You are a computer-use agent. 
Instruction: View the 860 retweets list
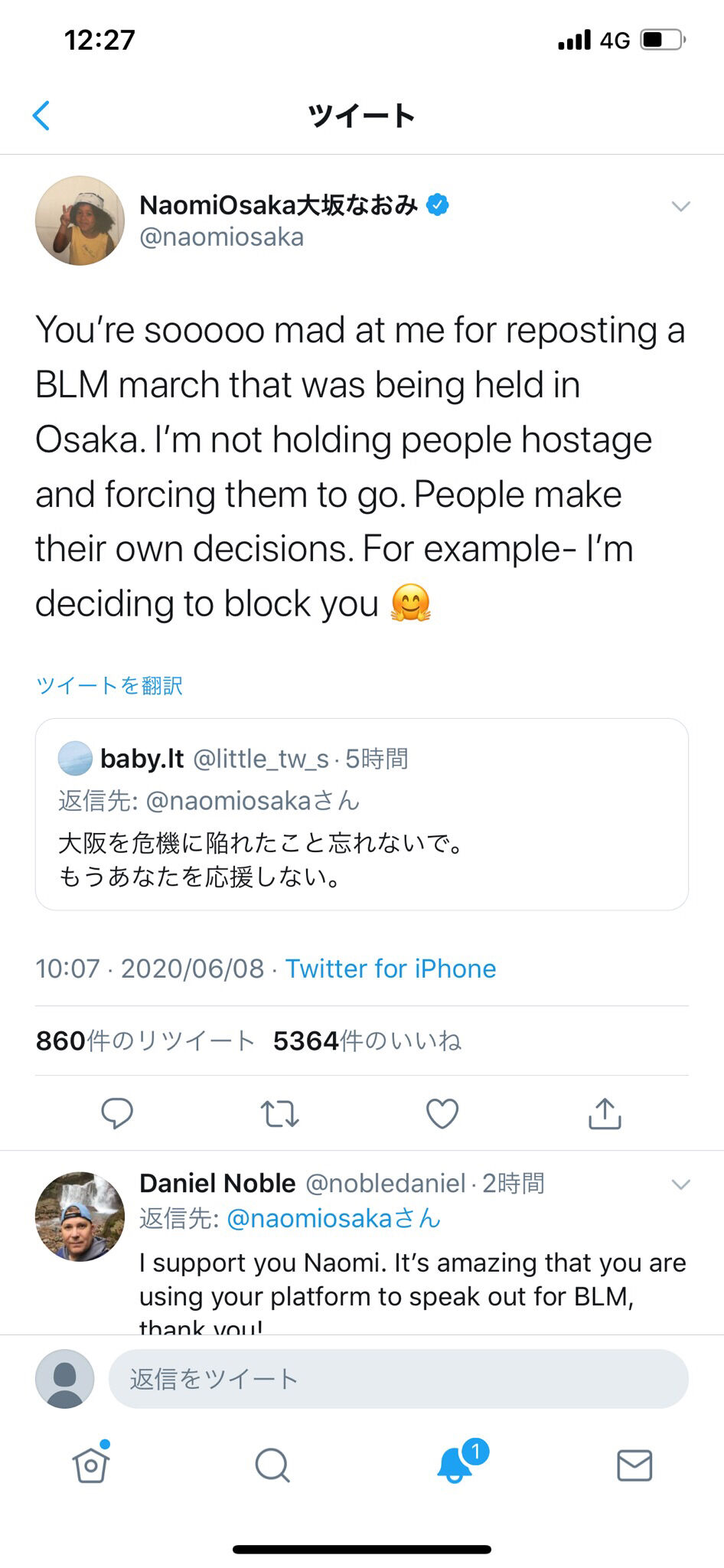point(145,1040)
